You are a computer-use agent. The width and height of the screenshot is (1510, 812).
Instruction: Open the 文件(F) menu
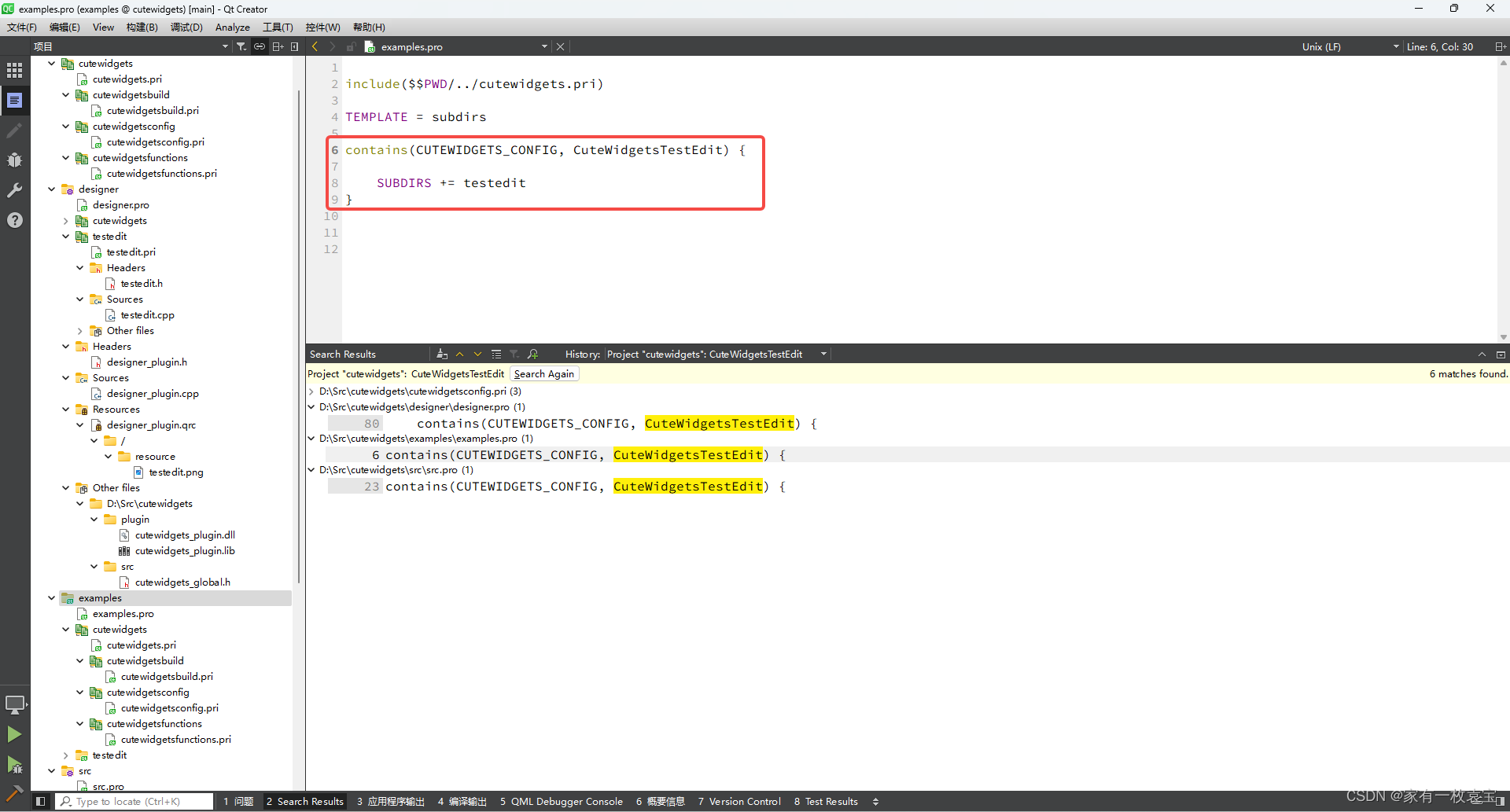pos(22,27)
